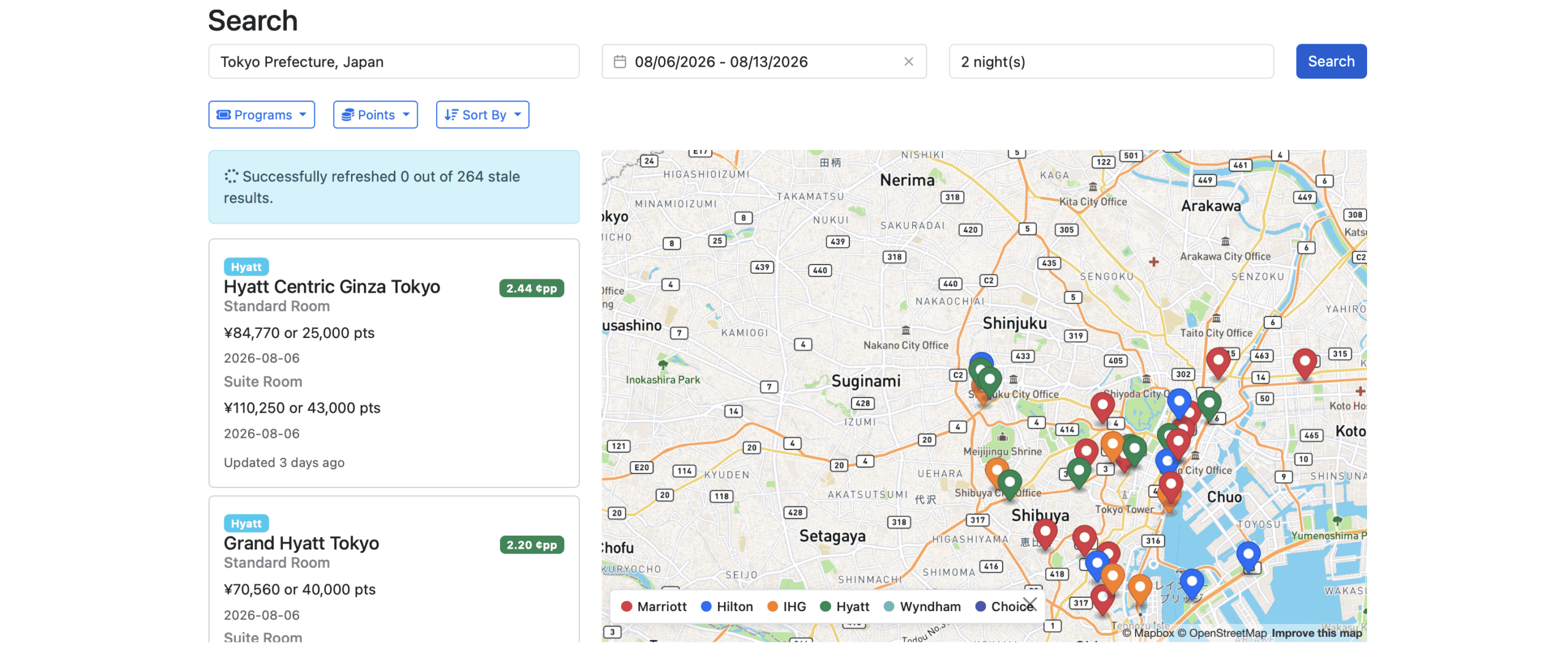Screen dimensions: 1568x662
Task: Click the red pin on Shibuya label
Action: [x=1045, y=532]
